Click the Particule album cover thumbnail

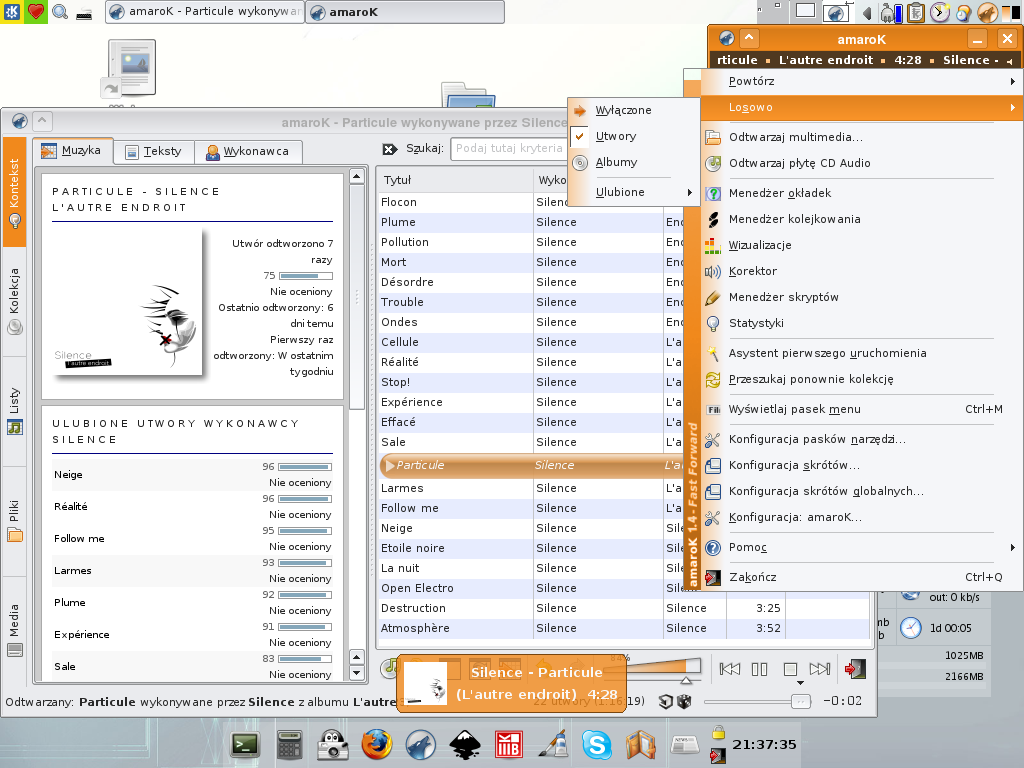127,303
